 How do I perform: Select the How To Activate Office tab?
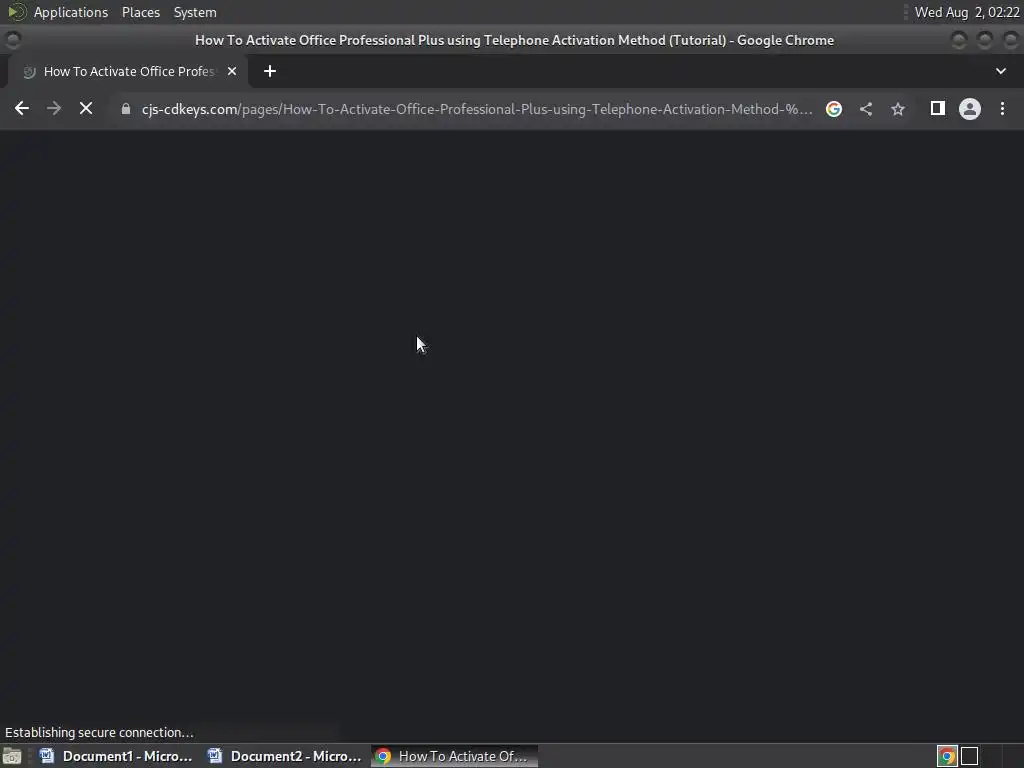pyautogui.click(x=129, y=71)
